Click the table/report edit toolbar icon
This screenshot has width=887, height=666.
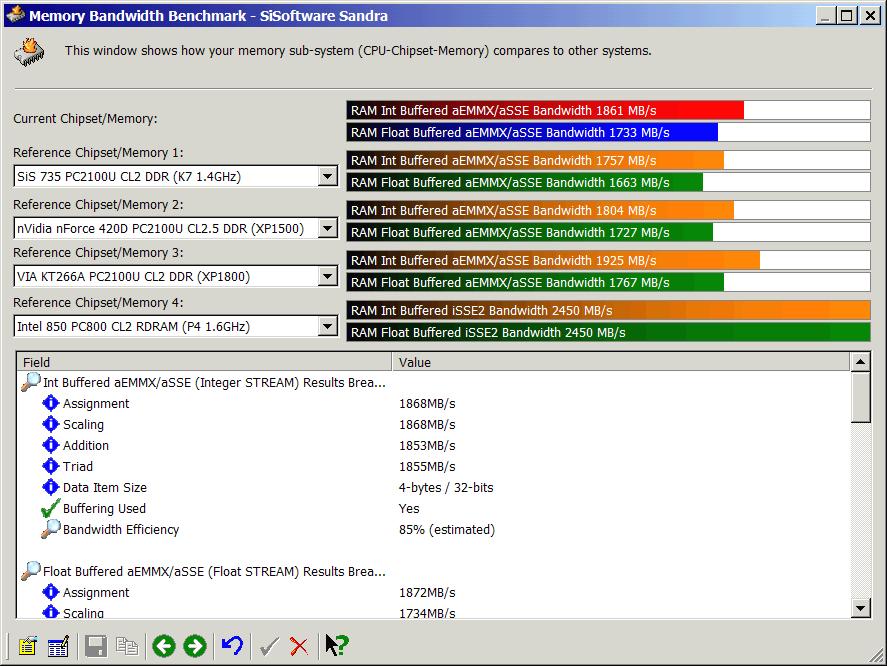click(x=58, y=646)
